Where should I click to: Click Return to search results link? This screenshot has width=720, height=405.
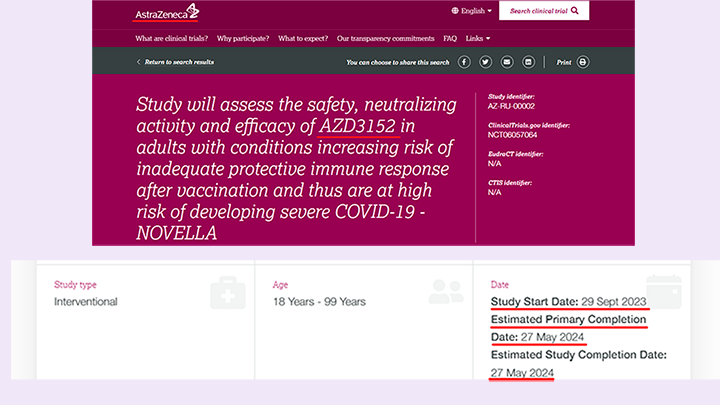[x=179, y=62]
